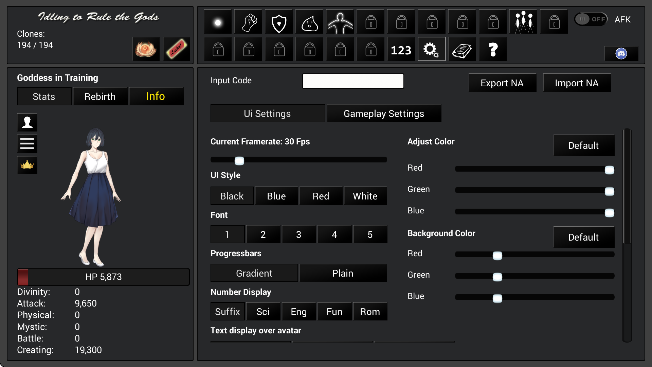Open the slime Monsters icon
Viewport: 652px width, 367px height.
pyautogui.click(x=310, y=22)
